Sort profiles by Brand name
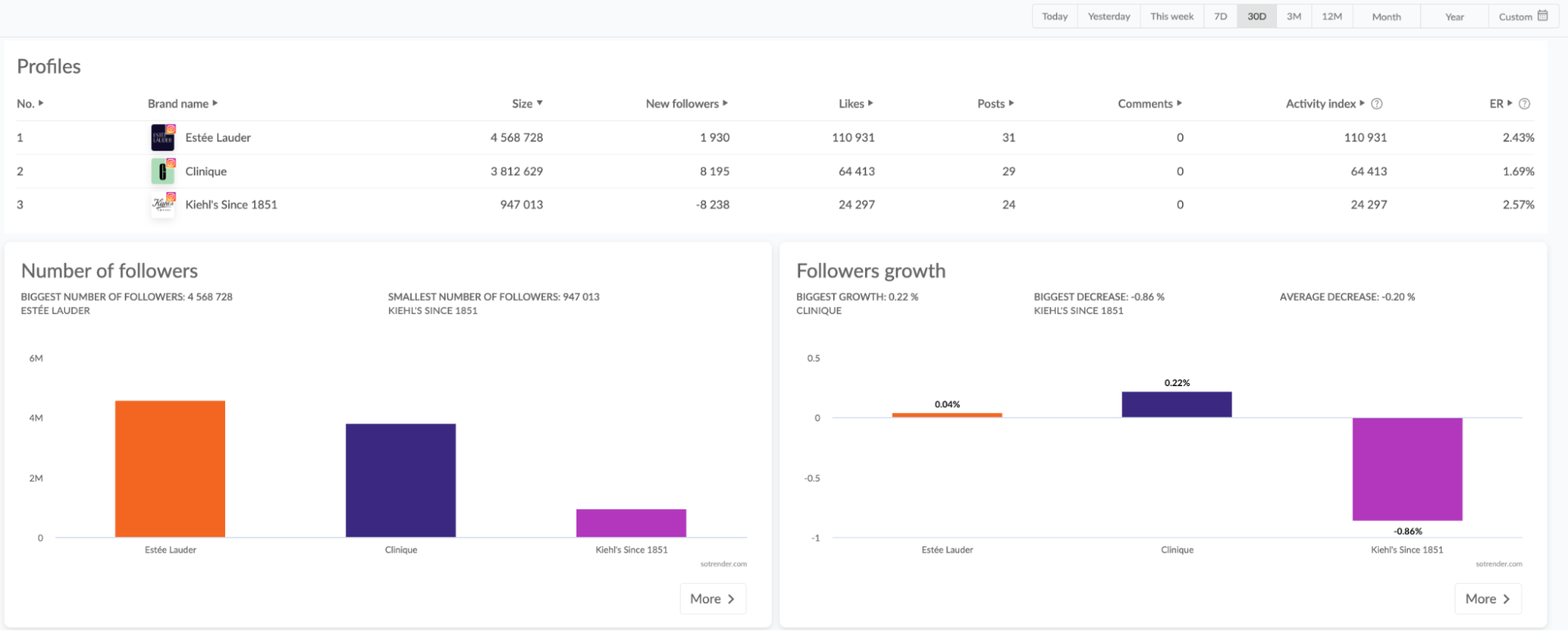The image size is (1568, 631). pyautogui.click(x=182, y=104)
